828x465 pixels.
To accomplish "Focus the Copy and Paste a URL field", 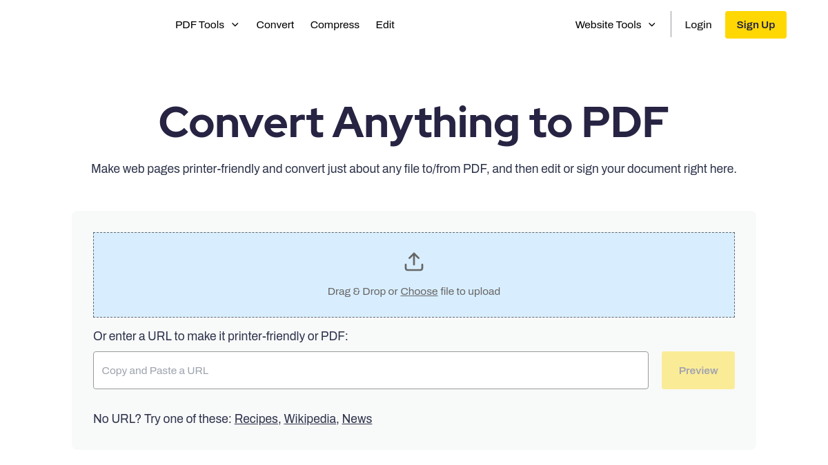I will 371,371.
